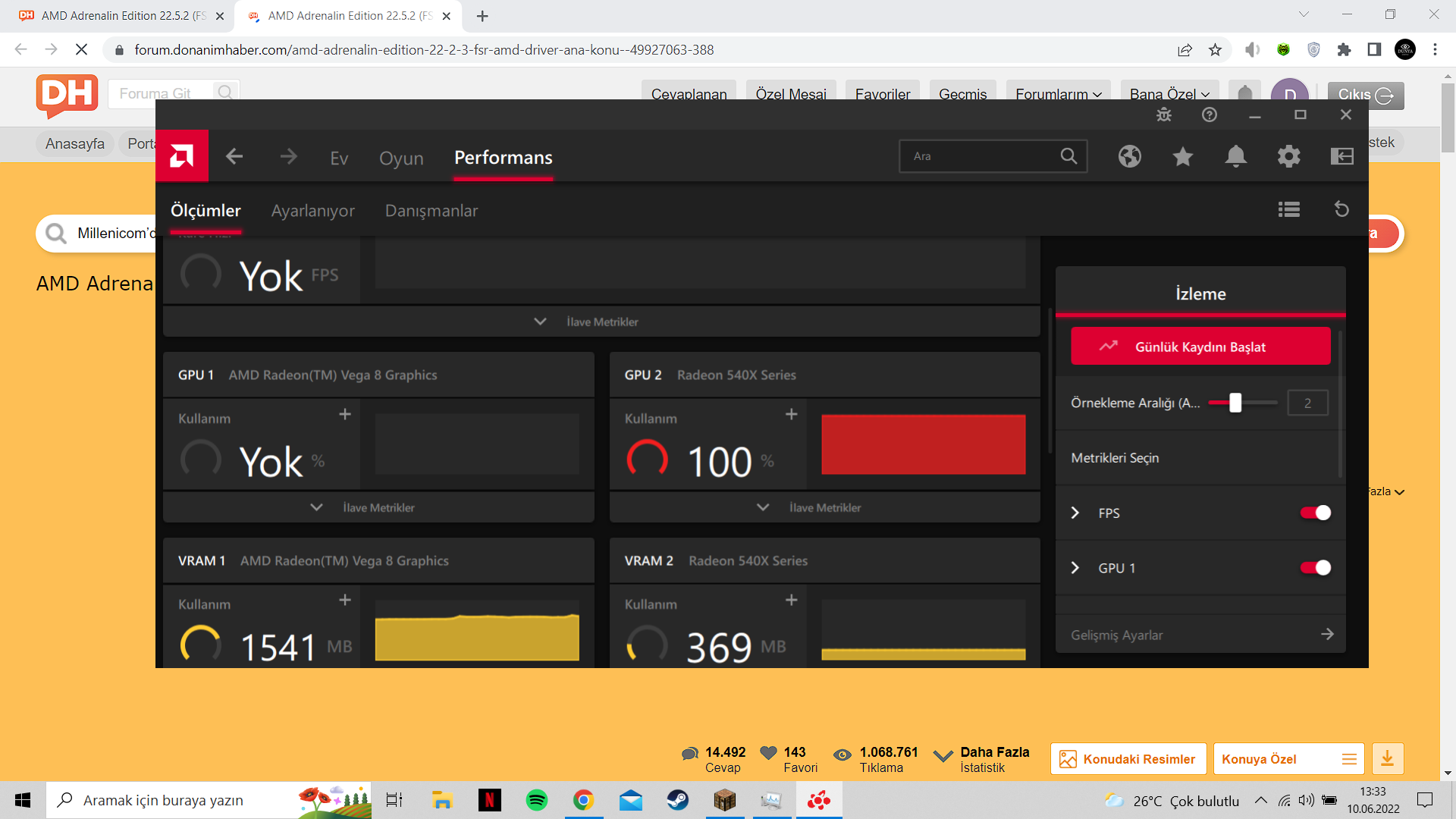This screenshot has width=1456, height=819.
Task: Click the Çıkış logout button
Action: [1366, 95]
